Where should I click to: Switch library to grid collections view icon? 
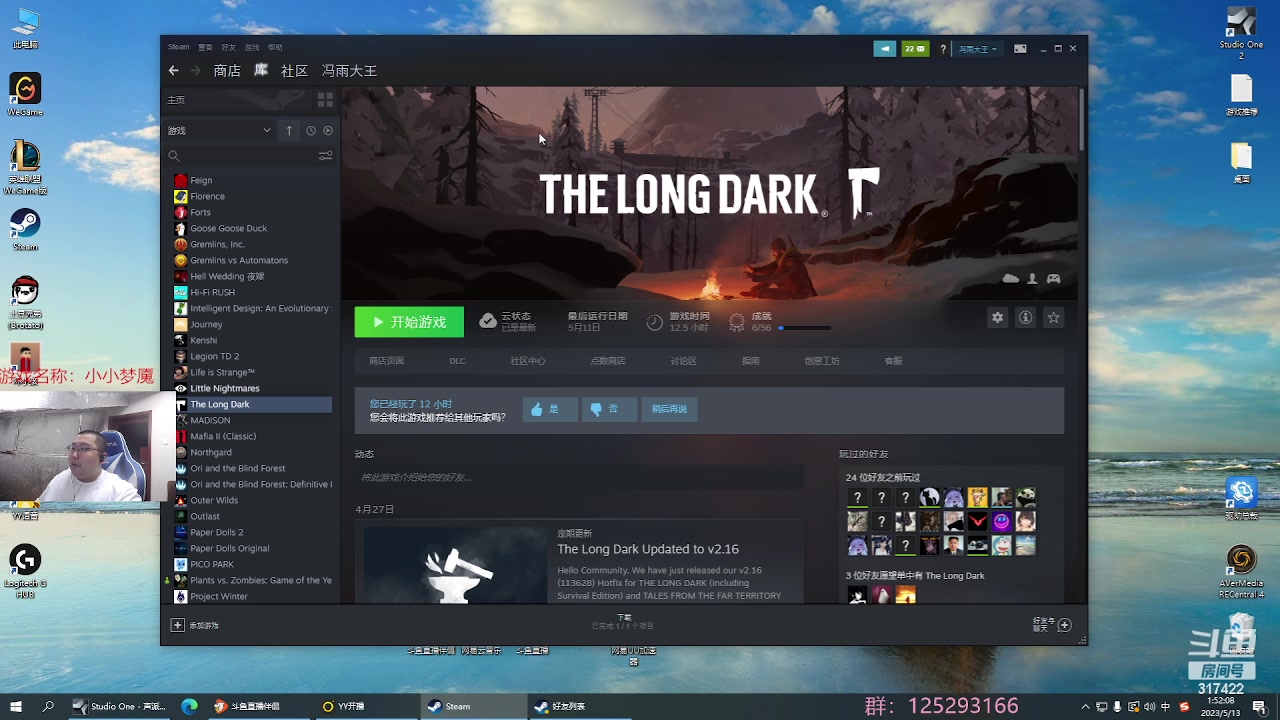[325, 100]
